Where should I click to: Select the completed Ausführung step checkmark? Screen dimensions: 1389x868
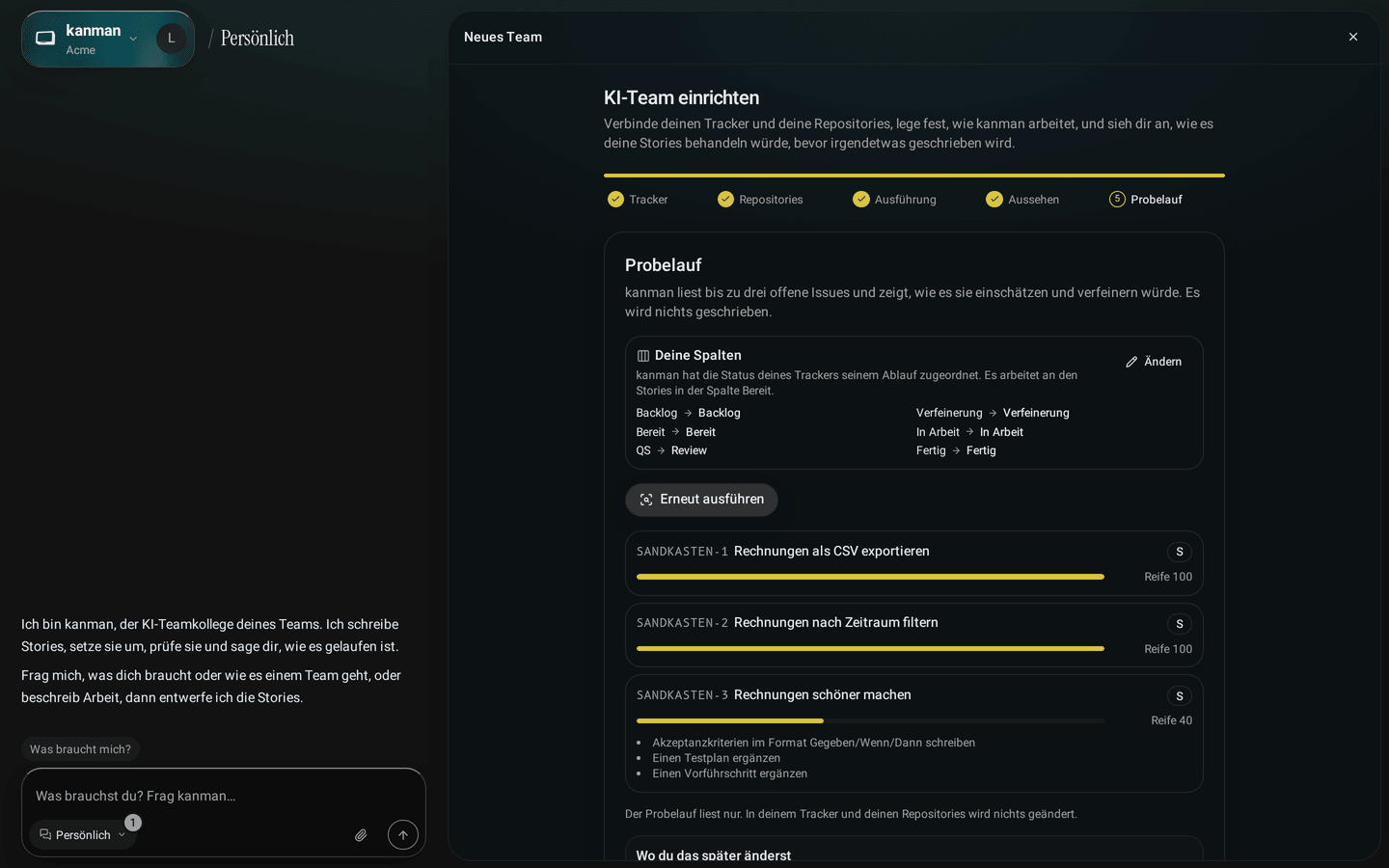tap(861, 200)
